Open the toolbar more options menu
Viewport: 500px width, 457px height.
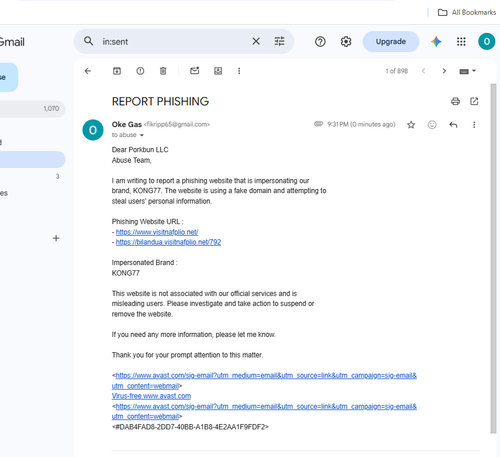pos(239,71)
